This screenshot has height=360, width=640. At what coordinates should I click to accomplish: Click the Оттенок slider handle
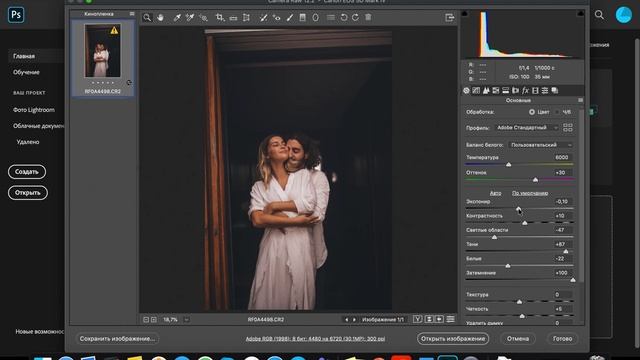tap(536, 180)
